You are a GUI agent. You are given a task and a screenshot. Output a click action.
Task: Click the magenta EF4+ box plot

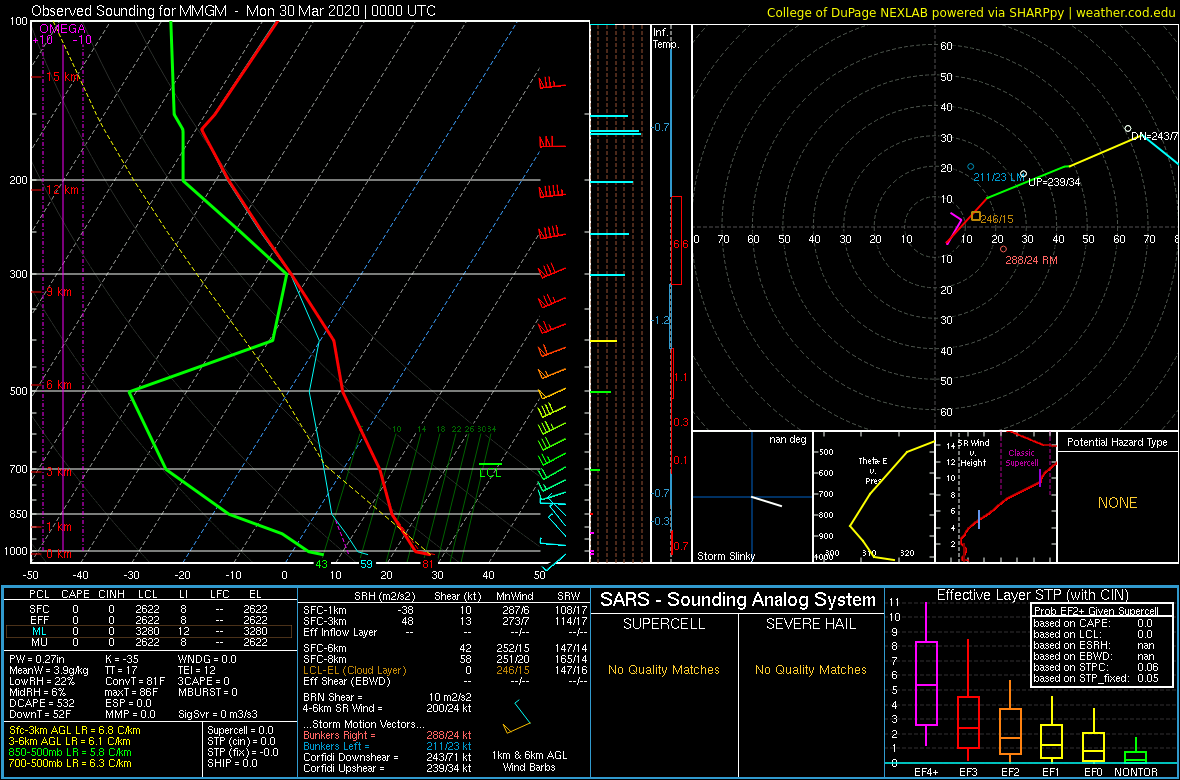point(926,674)
